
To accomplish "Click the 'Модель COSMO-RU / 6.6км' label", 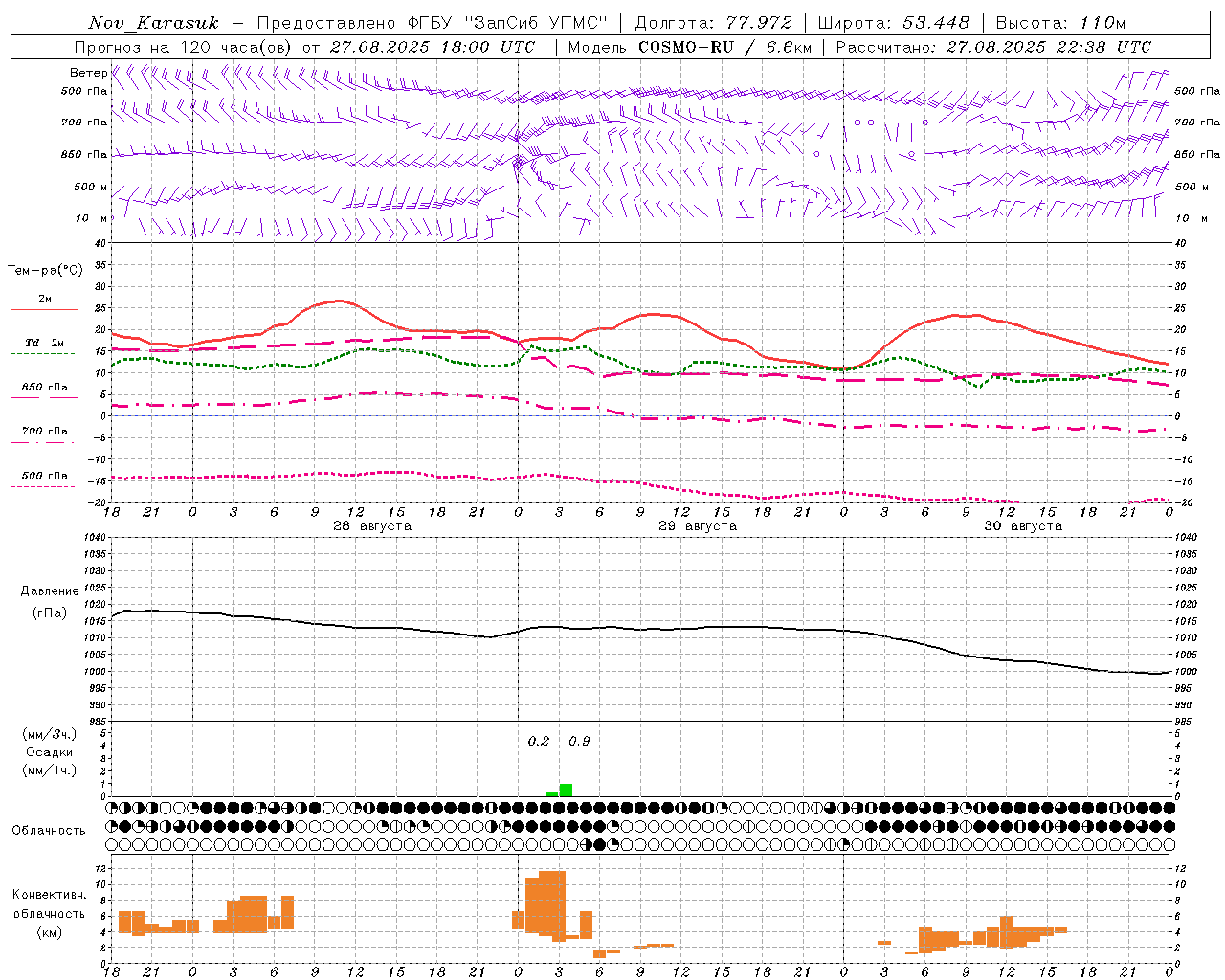I will pyautogui.click(x=690, y=47).
